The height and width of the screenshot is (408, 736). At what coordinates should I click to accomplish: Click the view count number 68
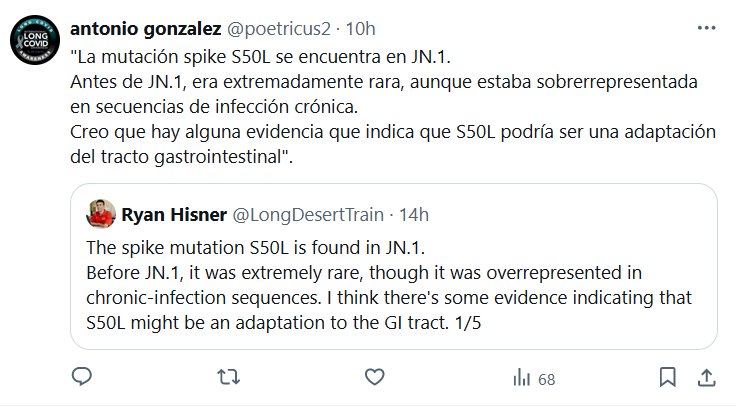click(546, 378)
